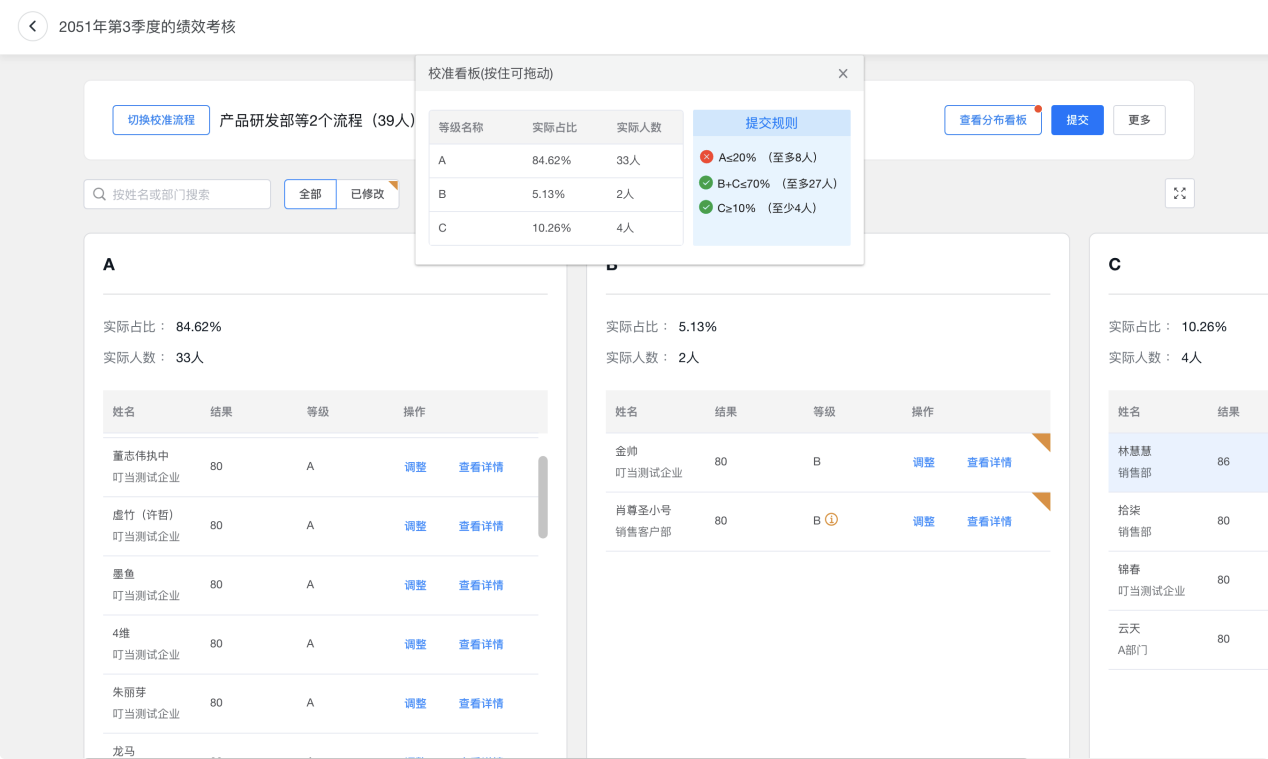This screenshot has width=1268, height=759.
Task: Go back with the arrow button
Action: tap(32, 27)
